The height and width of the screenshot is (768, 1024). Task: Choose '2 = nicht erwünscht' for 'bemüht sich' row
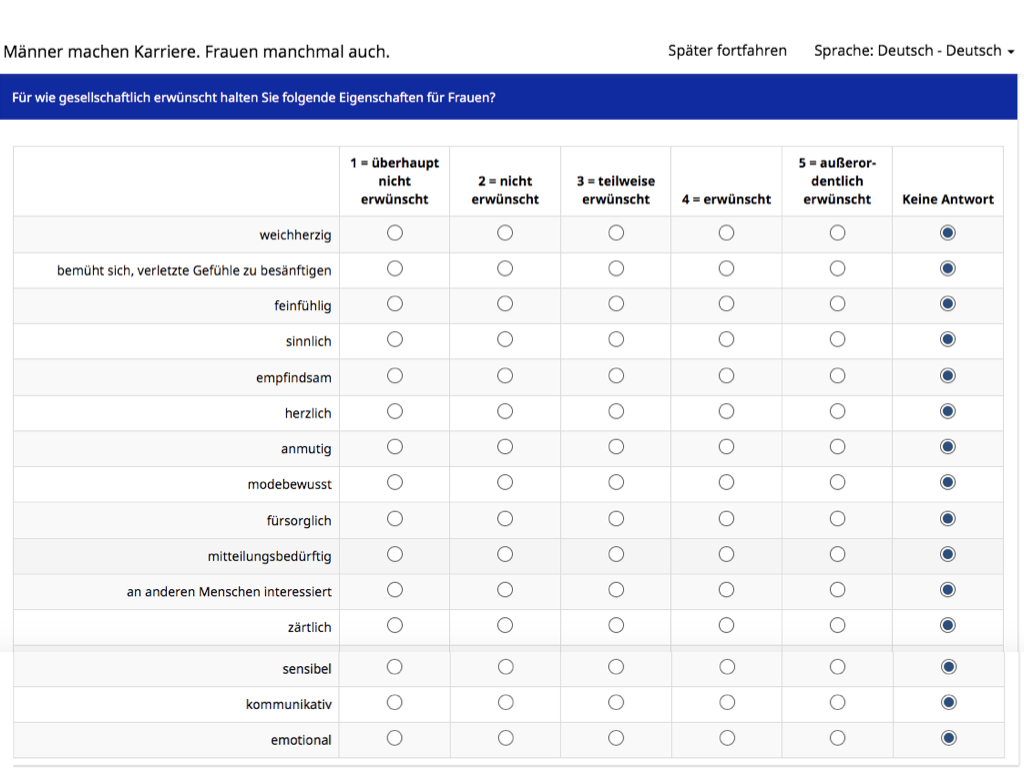505,269
